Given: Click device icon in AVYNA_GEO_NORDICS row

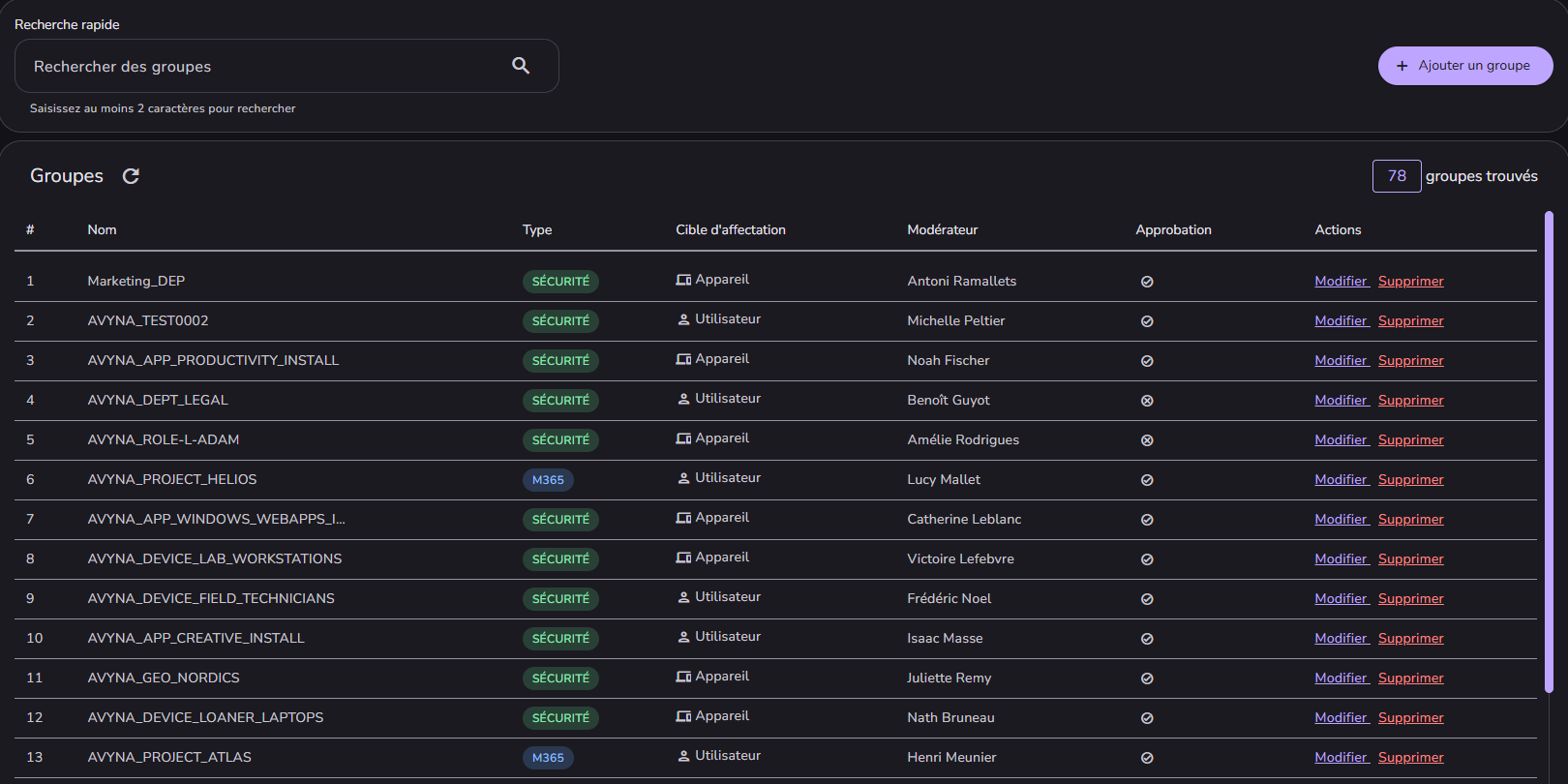Looking at the screenshot, I should click(x=683, y=677).
